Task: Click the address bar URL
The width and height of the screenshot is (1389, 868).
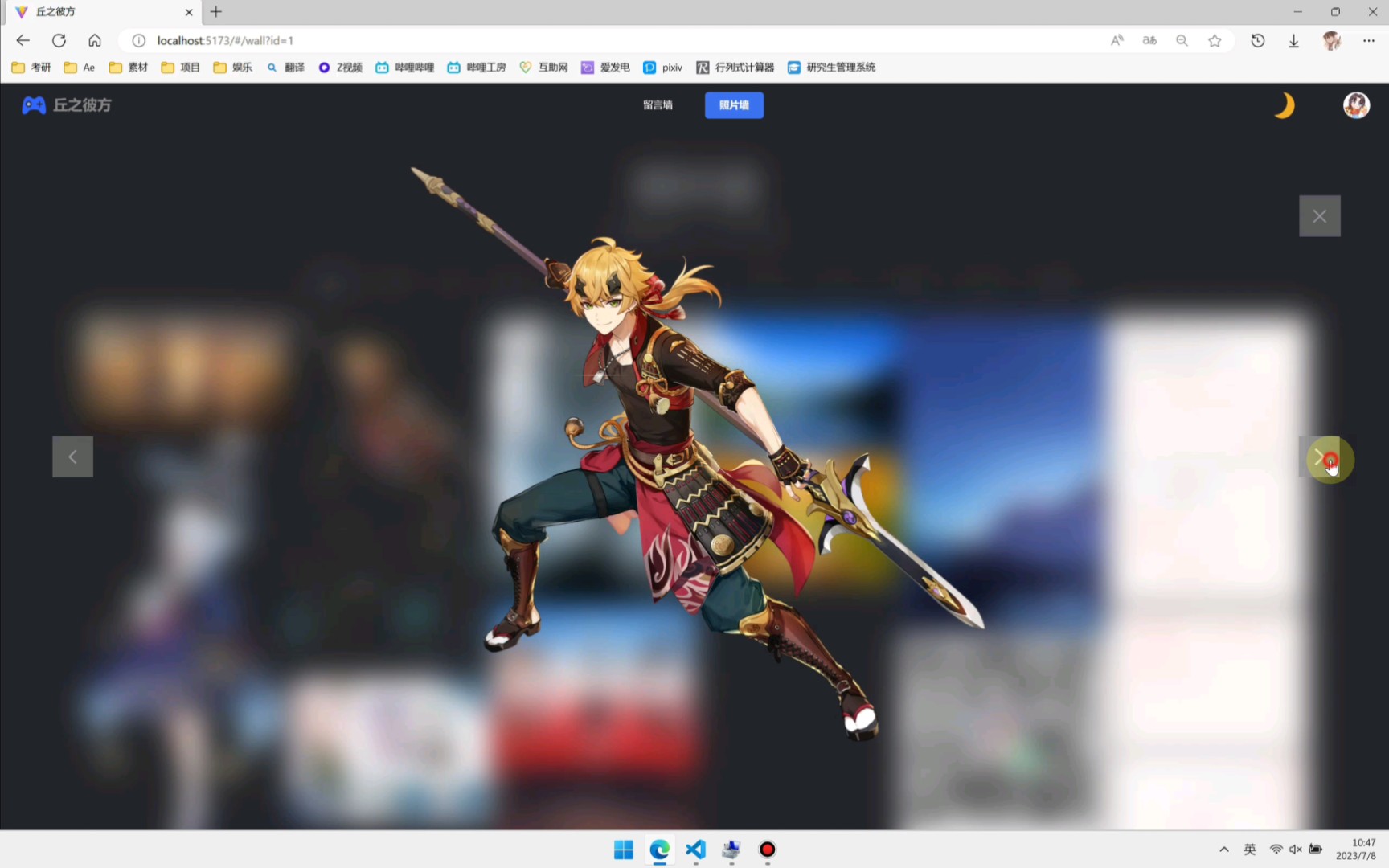Action: (x=225, y=40)
